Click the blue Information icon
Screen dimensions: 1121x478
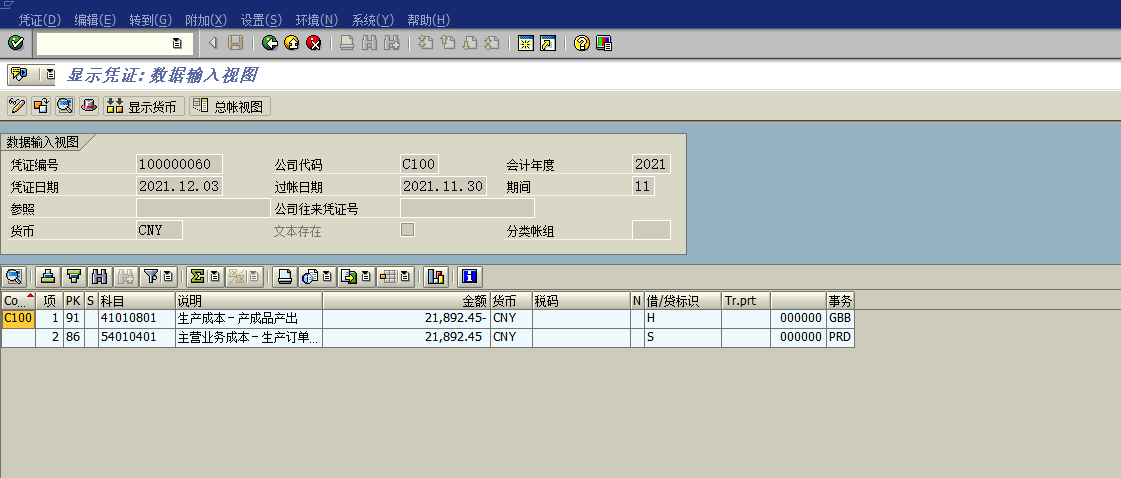coord(470,277)
